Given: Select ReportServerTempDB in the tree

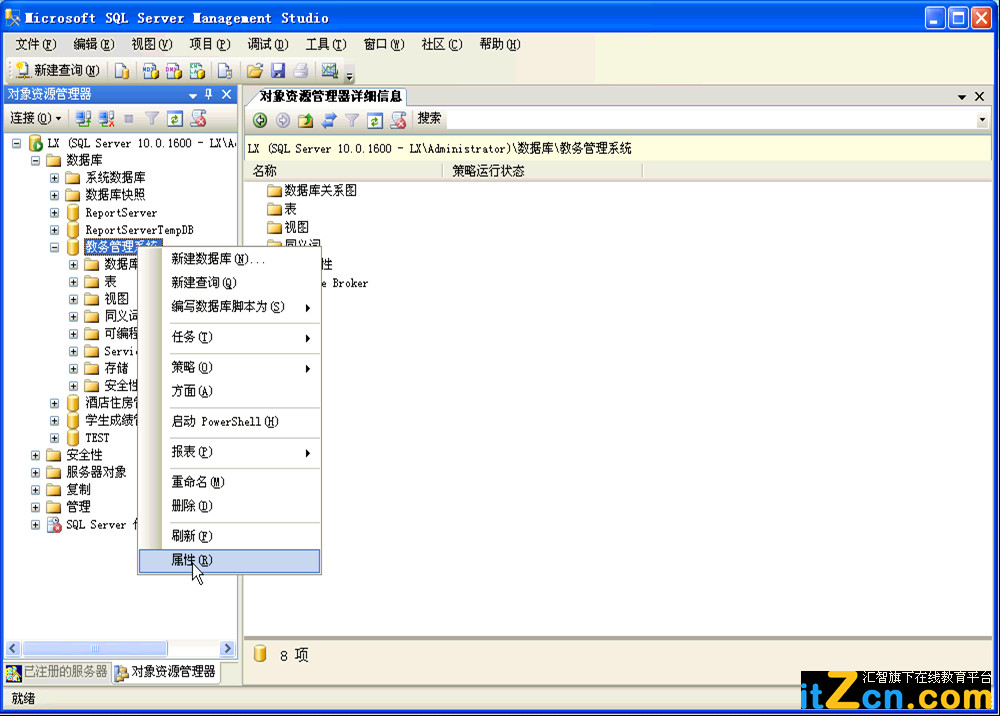Looking at the screenshot, I should (x=139, y=230).
